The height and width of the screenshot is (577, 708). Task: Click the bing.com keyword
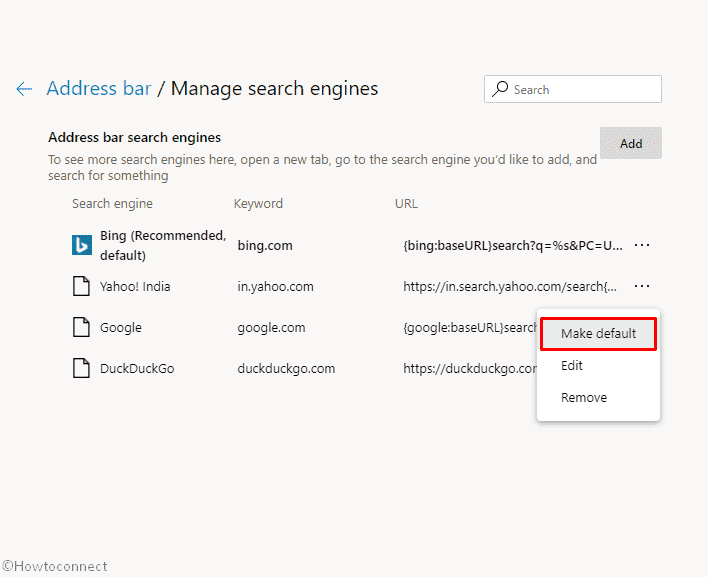pyautogui.click(x=265, y=246)
